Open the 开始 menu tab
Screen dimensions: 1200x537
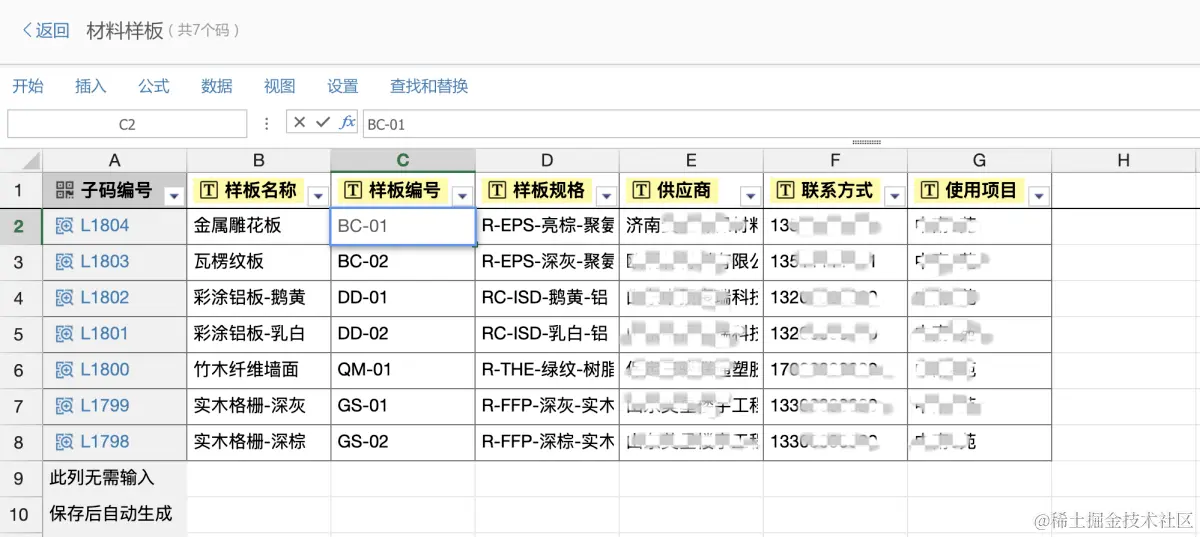tap(28, 86)
